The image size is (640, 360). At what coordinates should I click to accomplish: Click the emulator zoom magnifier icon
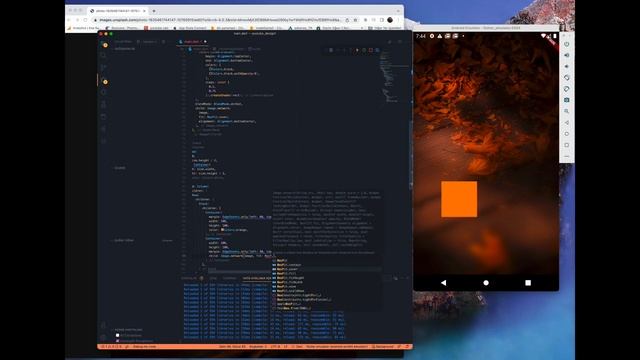tap(567, 111)
